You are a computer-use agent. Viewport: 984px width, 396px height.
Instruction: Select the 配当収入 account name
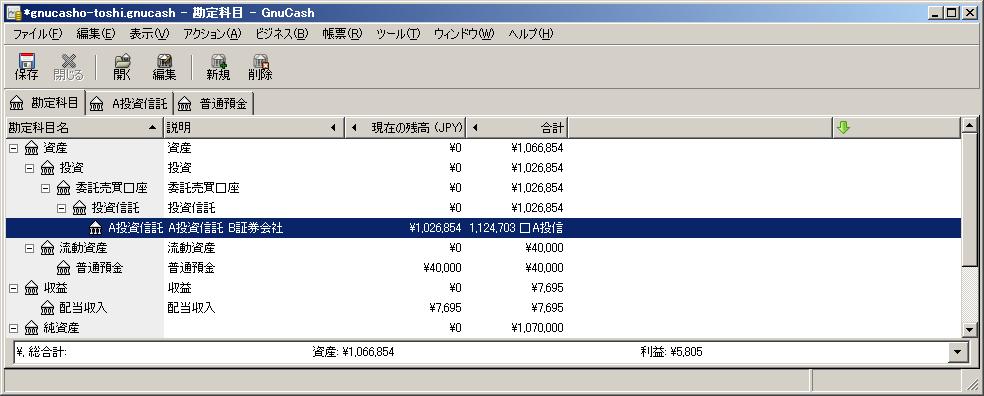pos(83,308)
